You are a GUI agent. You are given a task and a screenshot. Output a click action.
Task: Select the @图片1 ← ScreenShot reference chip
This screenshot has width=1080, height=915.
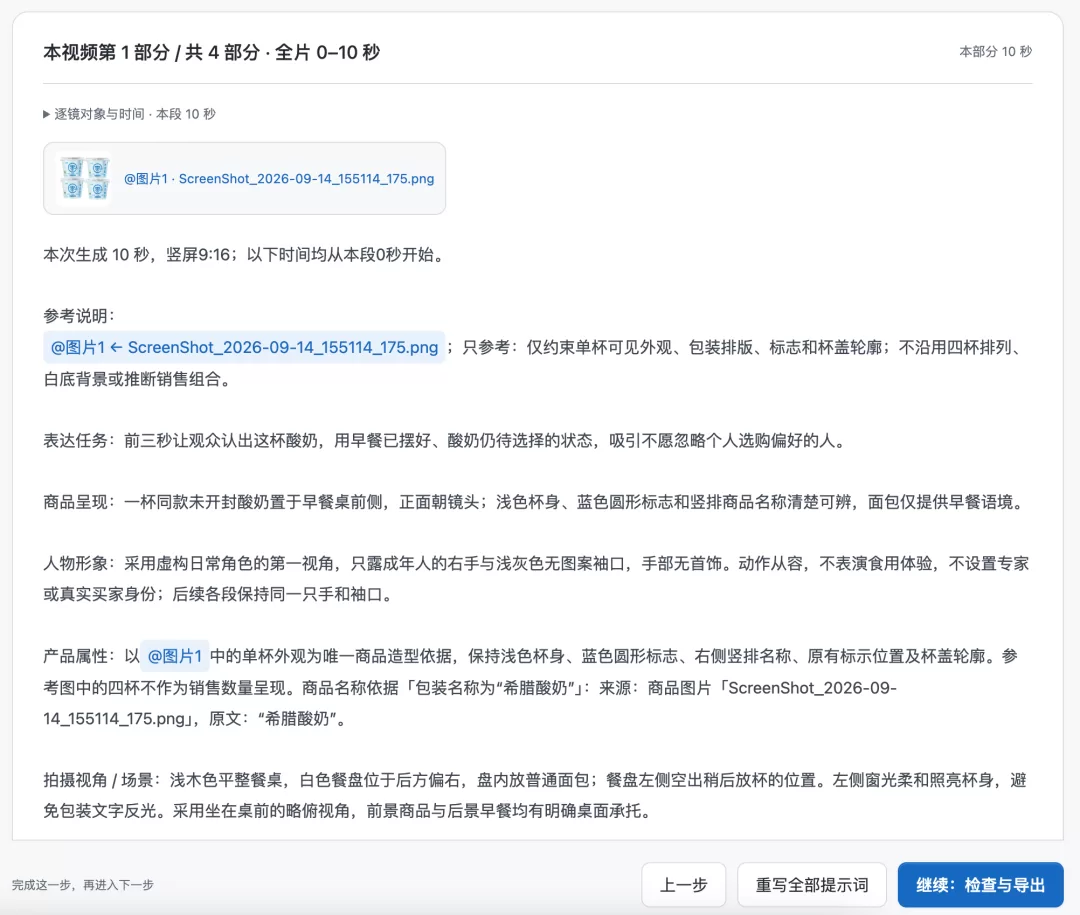(244, 347)
